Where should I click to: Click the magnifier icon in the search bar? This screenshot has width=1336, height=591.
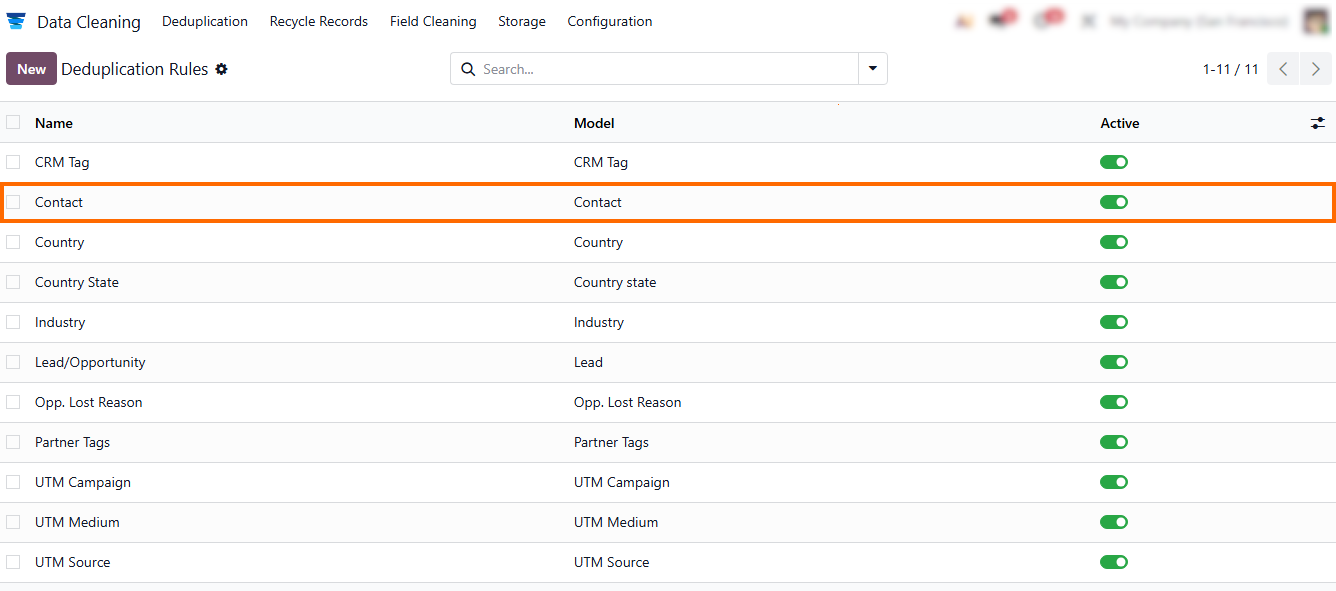(468, 69)
